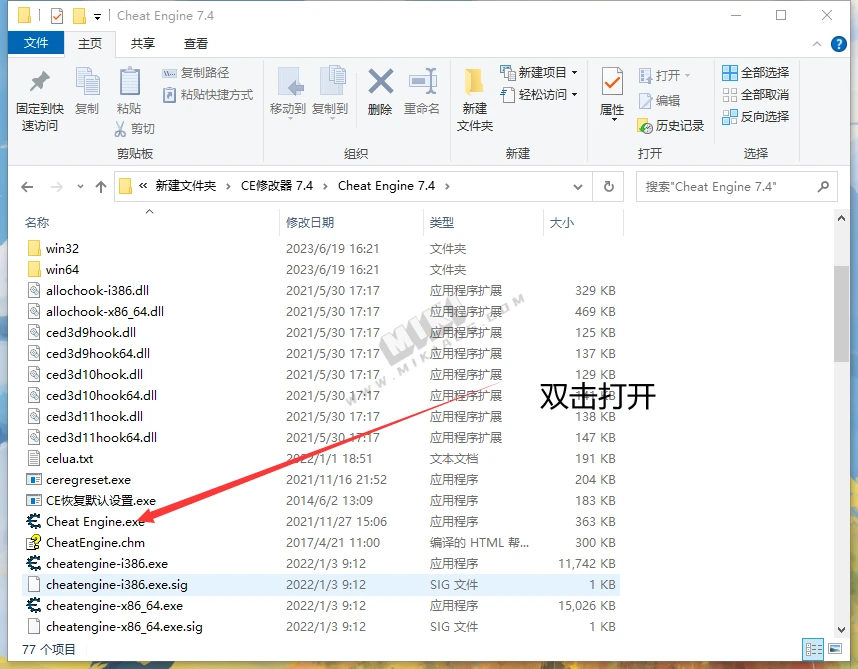Expand the breadcrumb chevron after Cheat Engine 7.4
The height and width of the screenshot is (669, 858).
[447, 187]
